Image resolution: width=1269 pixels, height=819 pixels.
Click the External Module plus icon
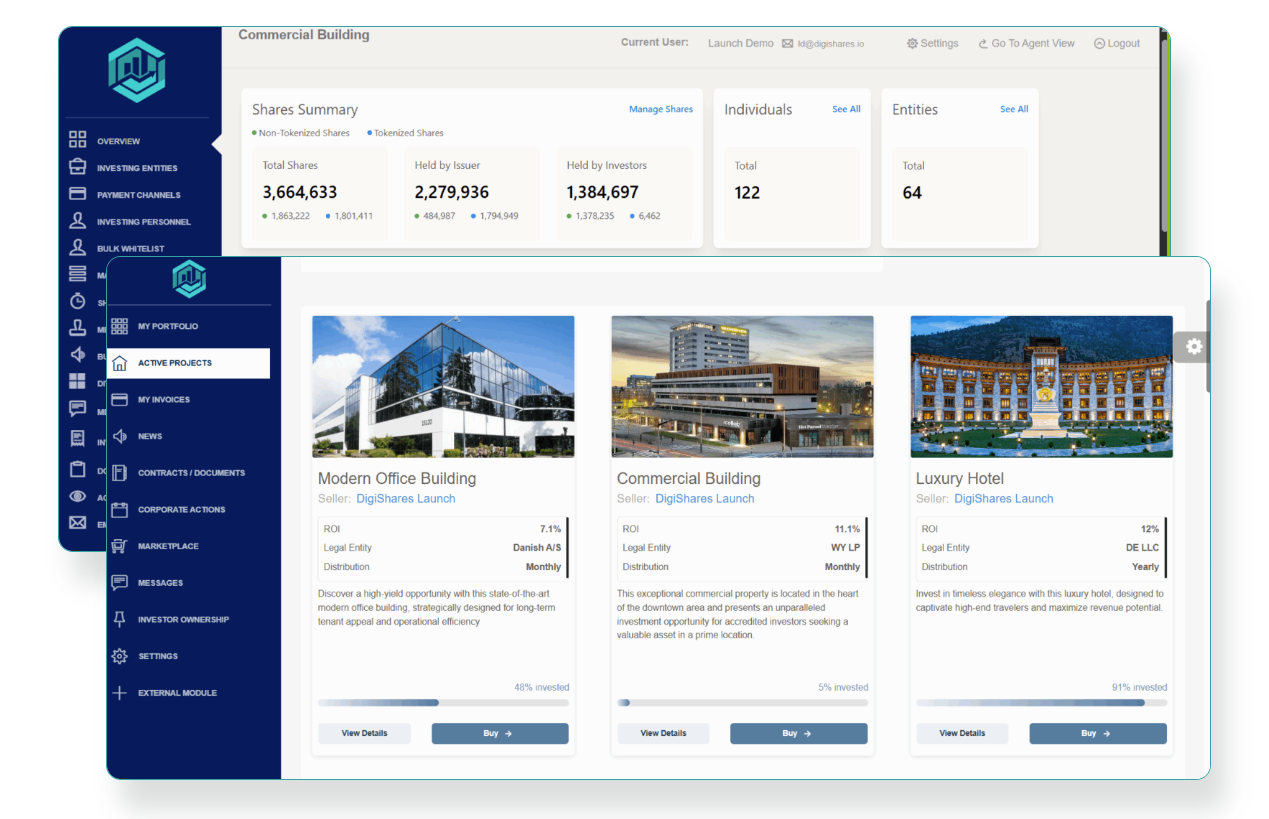120,693
